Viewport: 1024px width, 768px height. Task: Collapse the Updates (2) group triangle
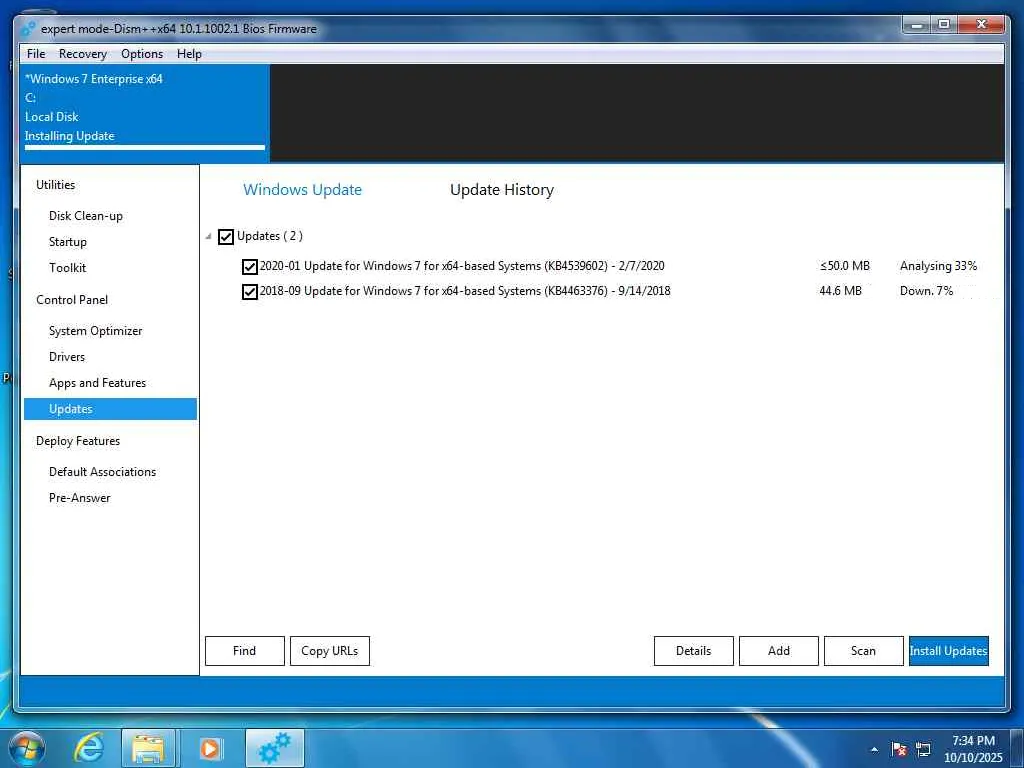(208, 236)
